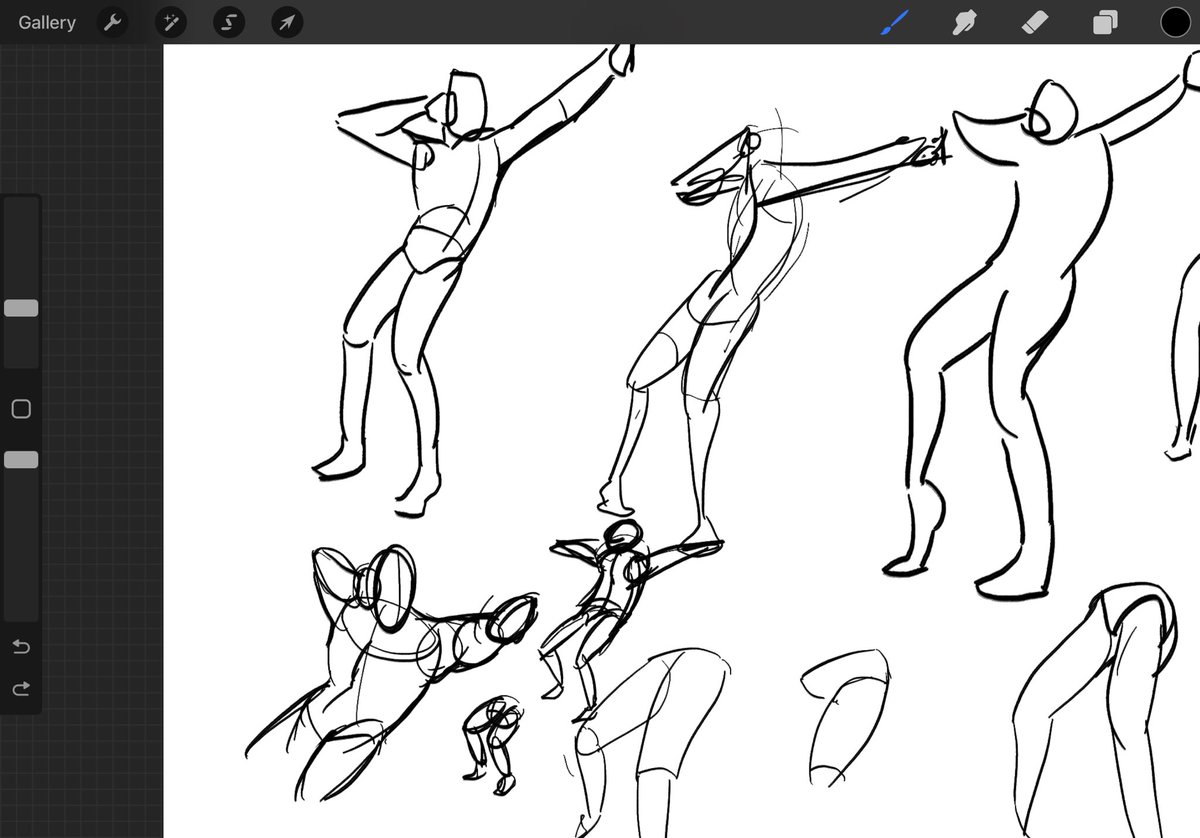1200x838 pixels.
Task: Open the Gallery
Action: click(46, 22)
